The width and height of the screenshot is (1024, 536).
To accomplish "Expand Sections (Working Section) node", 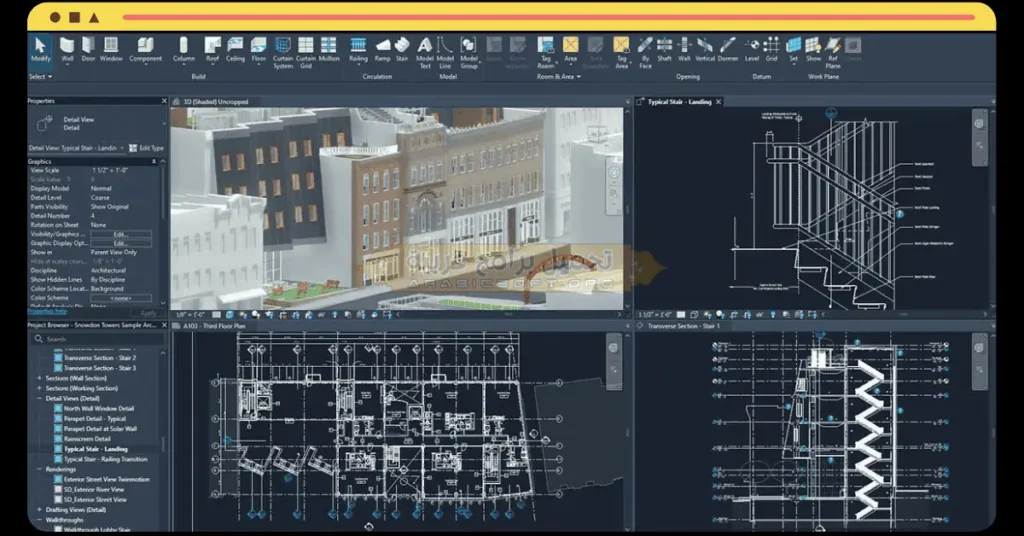I will pos(39,388).
